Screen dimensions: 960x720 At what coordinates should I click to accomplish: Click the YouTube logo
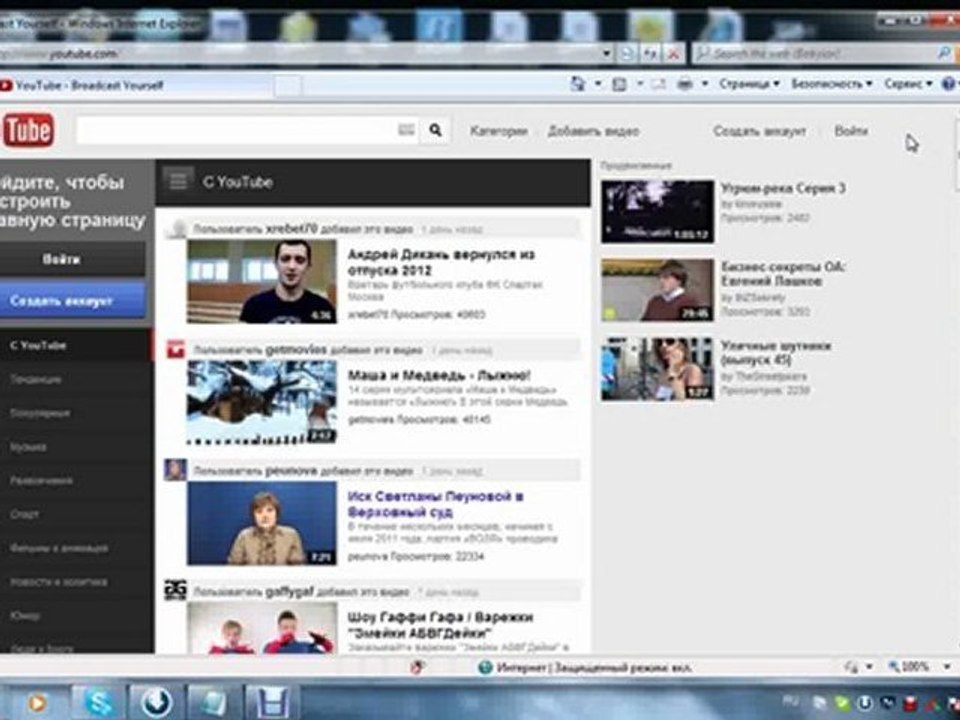click(27, 130)
